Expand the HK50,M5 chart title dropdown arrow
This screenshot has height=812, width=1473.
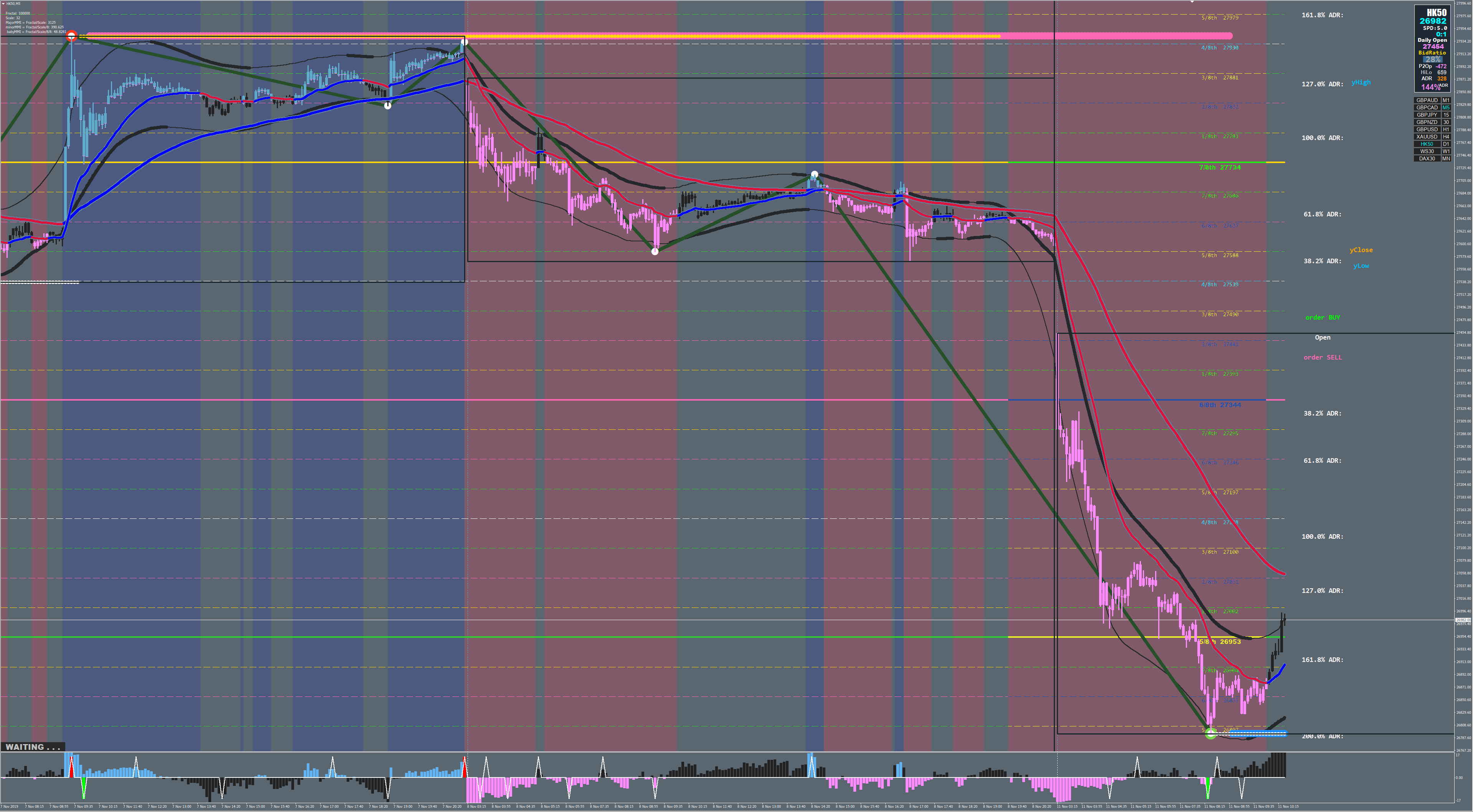tap(3, 3)
